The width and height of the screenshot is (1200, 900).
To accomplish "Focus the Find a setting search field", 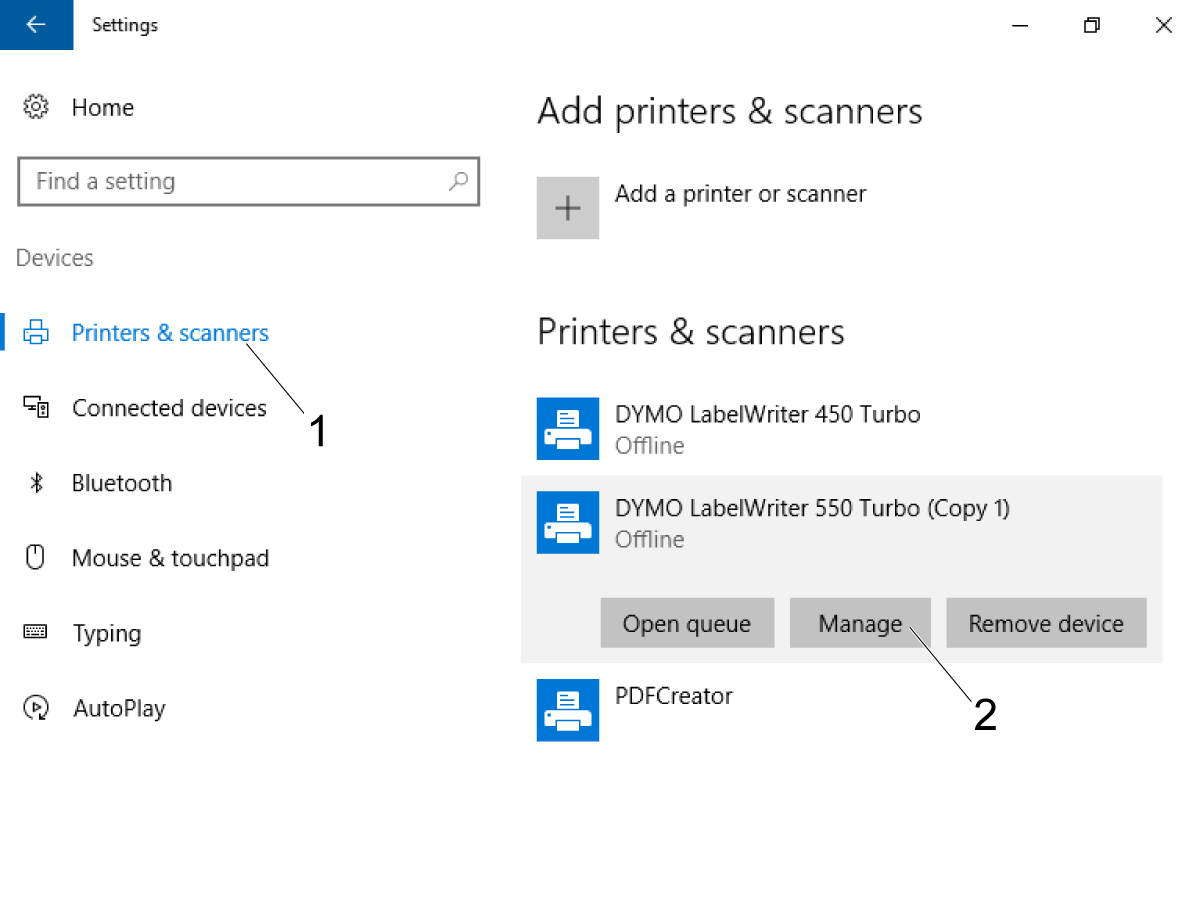I will coord(248,181).
